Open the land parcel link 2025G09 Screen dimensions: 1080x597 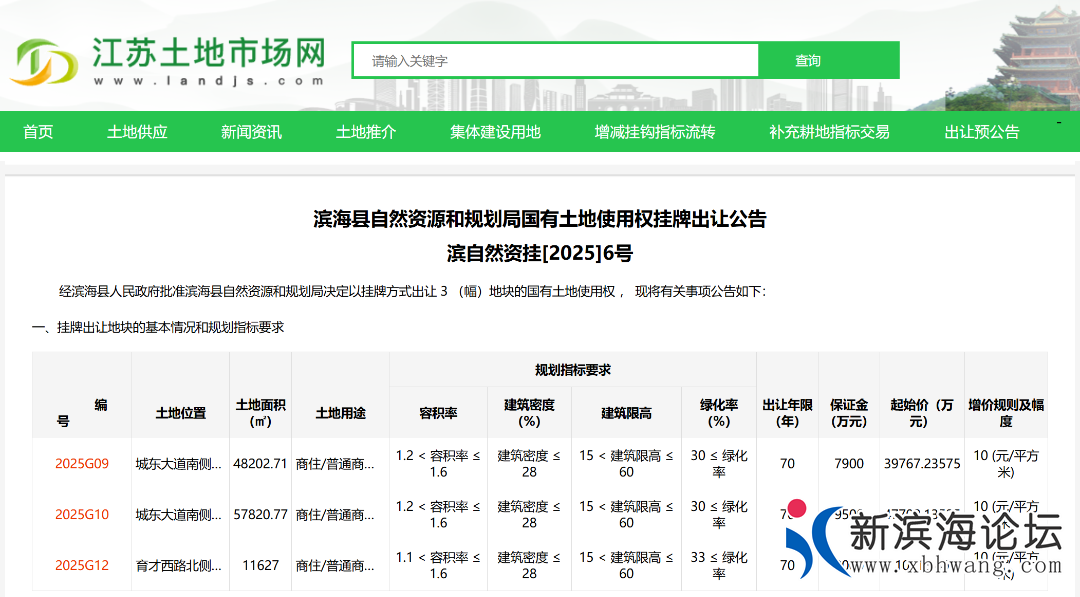(x=82, y=464)
